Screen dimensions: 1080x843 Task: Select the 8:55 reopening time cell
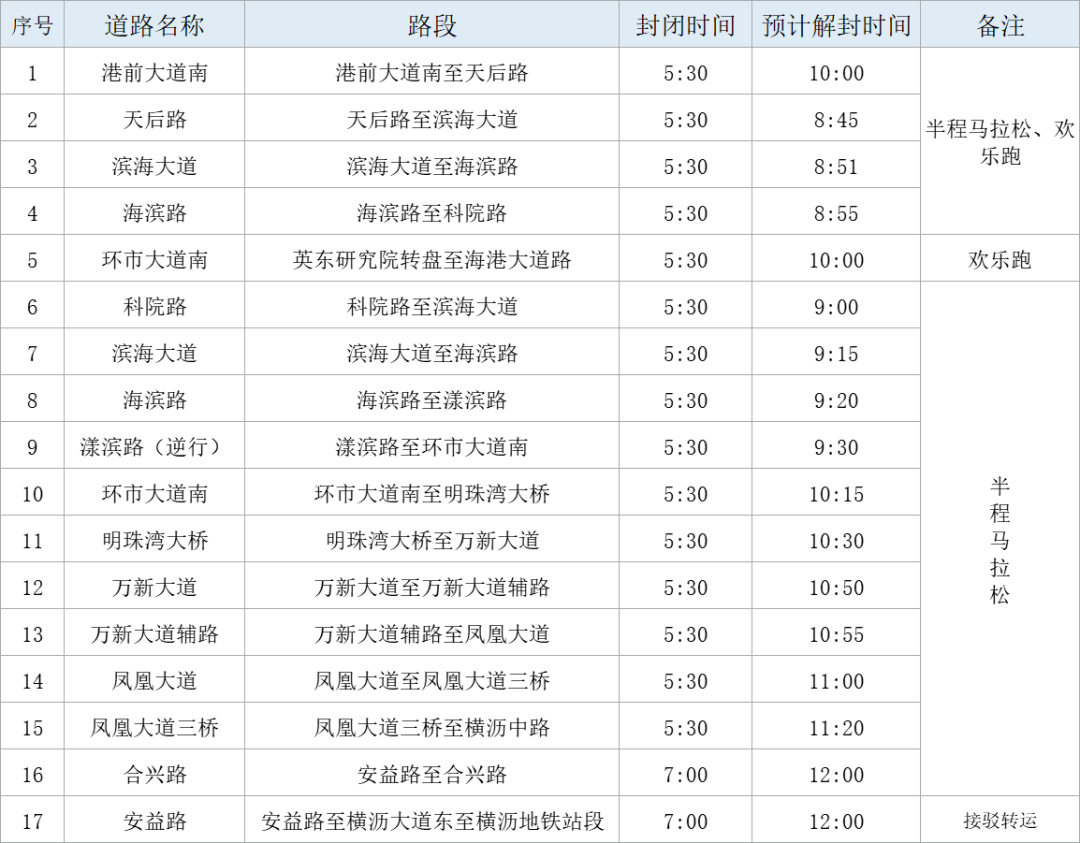(x=836, y=214)
